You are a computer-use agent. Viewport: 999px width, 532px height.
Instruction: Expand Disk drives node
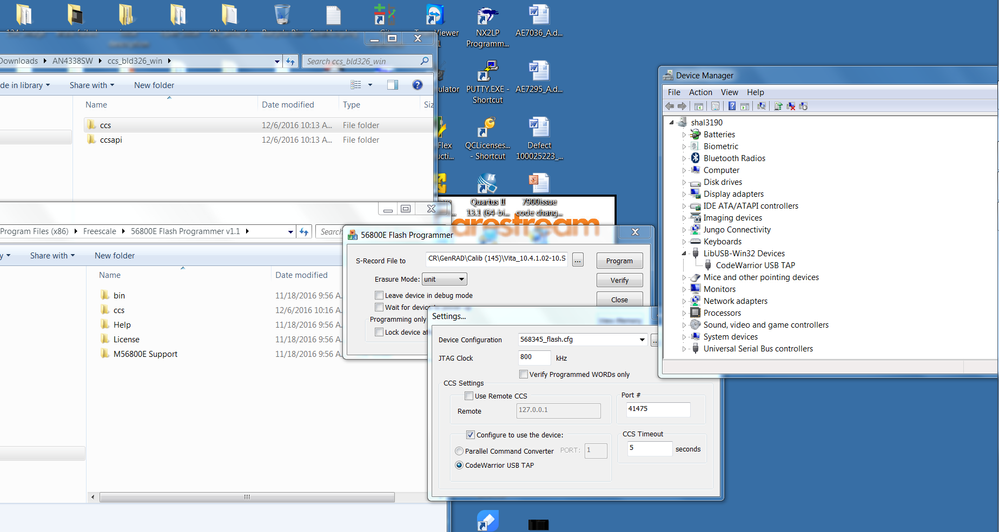coord(684,182)
